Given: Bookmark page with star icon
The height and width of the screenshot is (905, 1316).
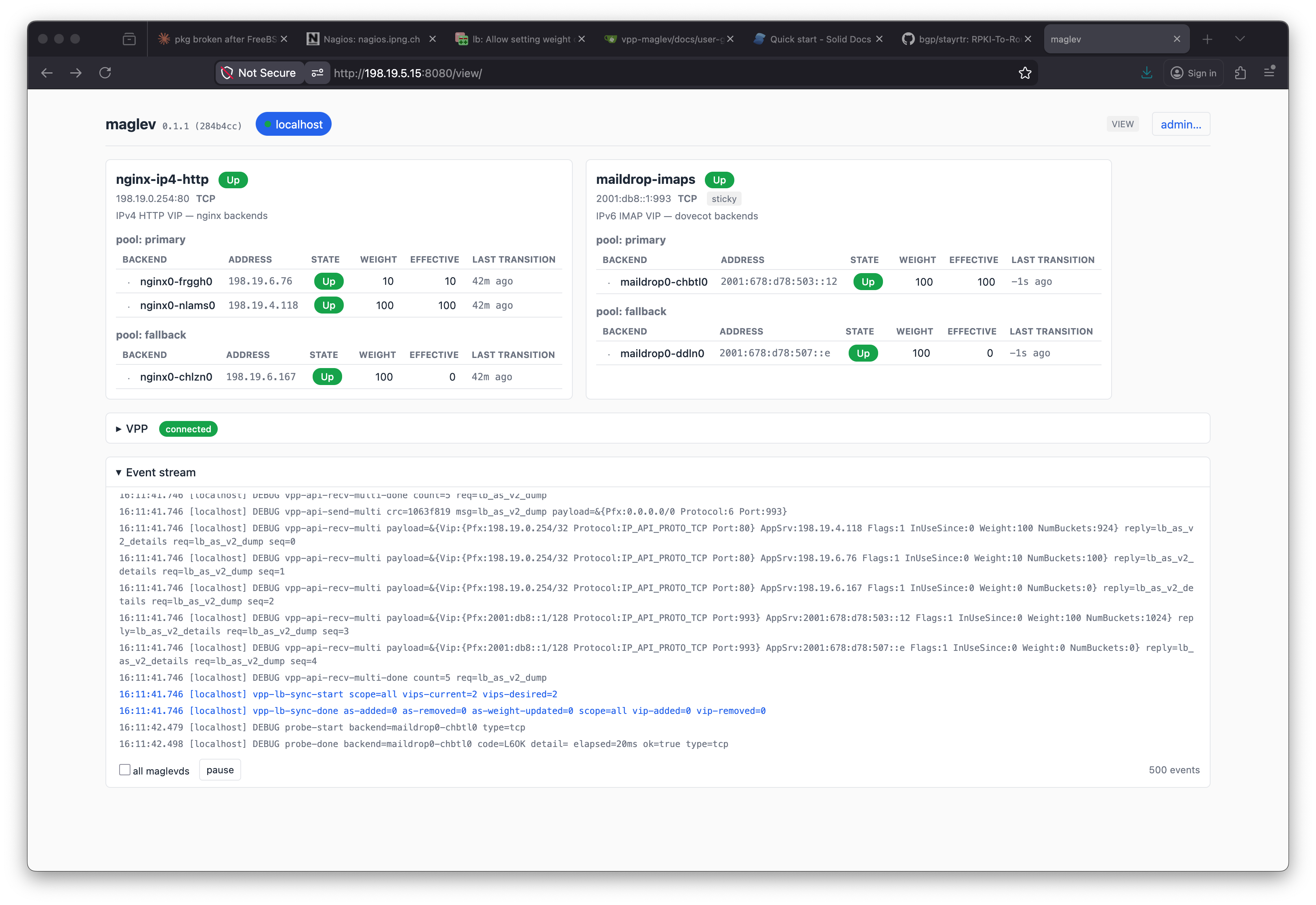Looking at the screenshot, I should (x=1025, y=73).
